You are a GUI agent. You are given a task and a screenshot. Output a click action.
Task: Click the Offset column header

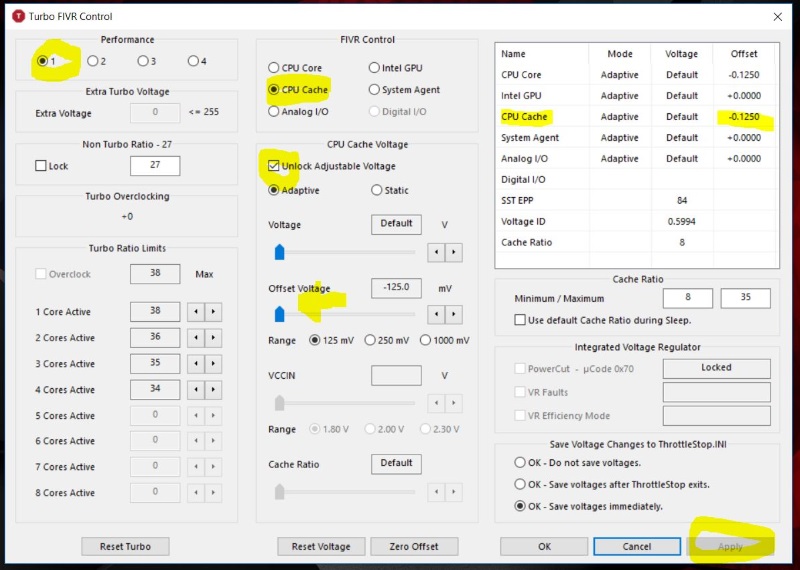coord(744,54)
